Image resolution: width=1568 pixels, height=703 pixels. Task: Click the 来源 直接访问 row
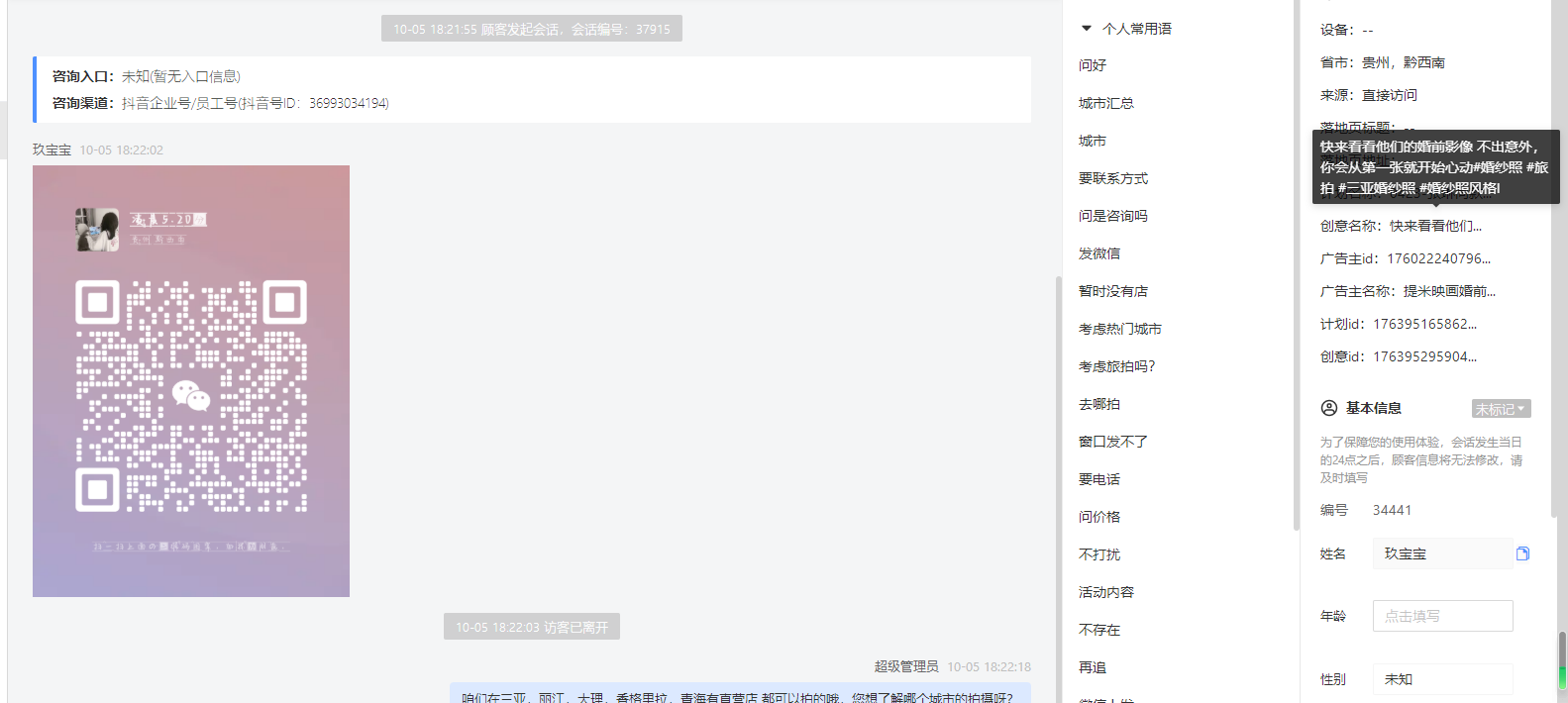point(1369,95)
